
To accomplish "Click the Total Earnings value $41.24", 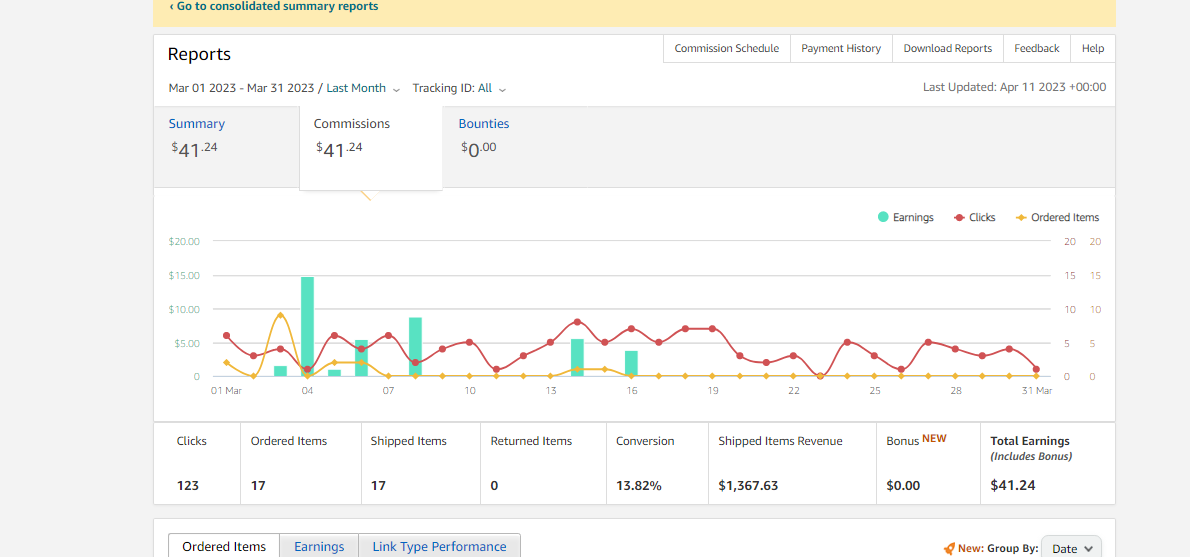I will tap(1013, 486).
